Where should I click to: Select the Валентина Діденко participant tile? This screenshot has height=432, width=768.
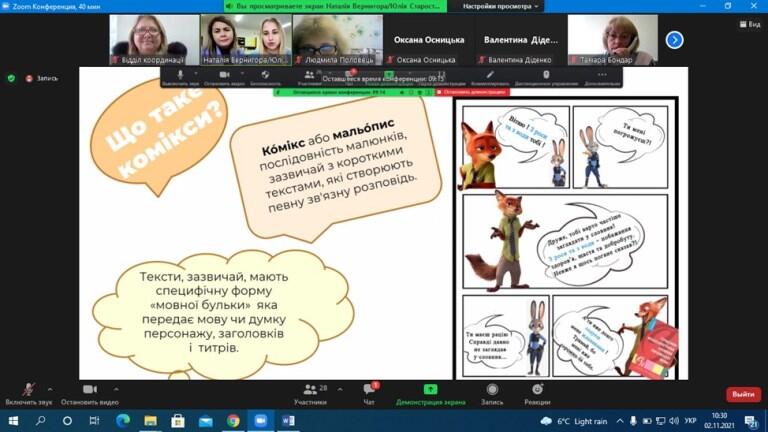point(521,40)
